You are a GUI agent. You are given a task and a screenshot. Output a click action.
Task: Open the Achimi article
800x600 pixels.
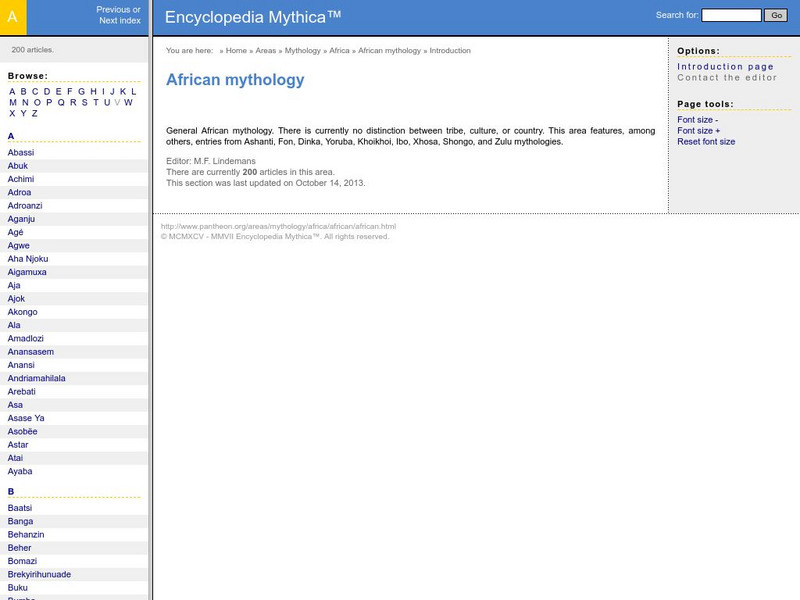(21, 179)
